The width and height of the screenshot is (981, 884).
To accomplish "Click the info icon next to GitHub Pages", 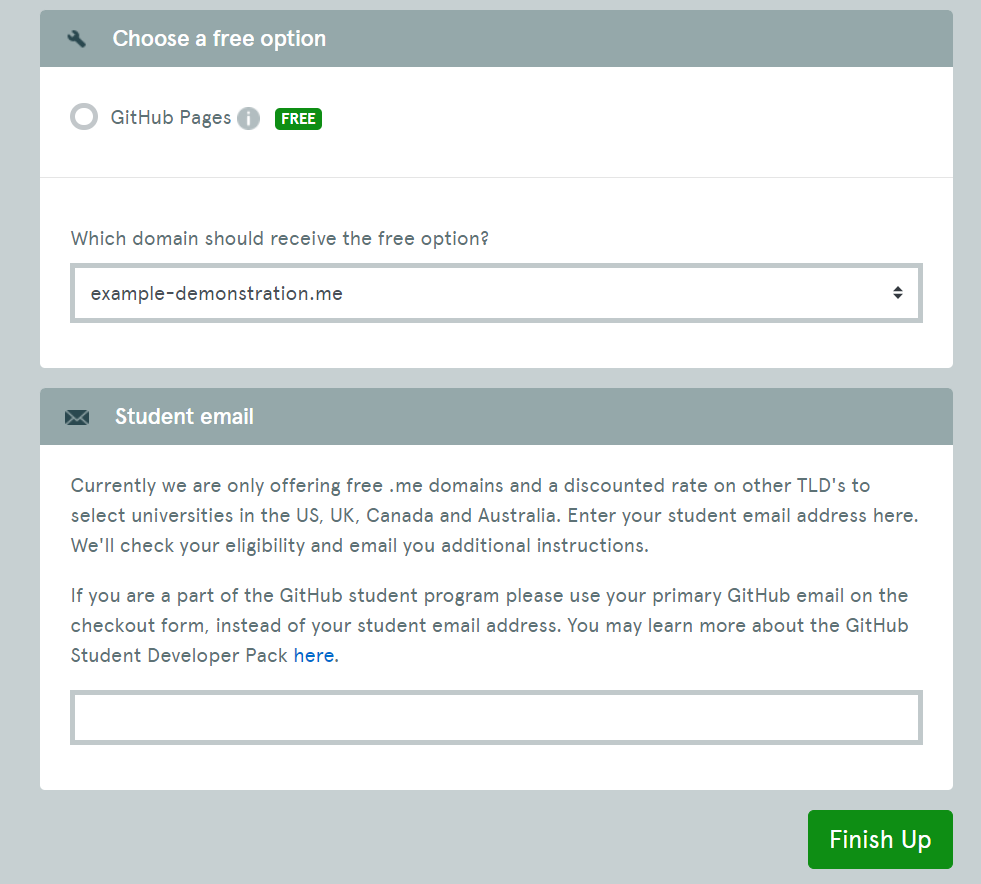I will coord(248,118).
